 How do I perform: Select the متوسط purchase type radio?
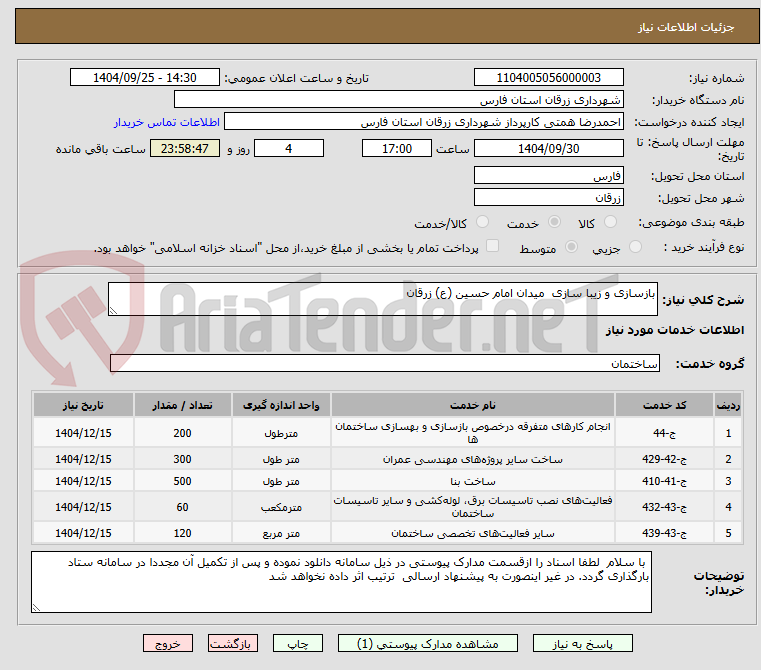[571, 247]
